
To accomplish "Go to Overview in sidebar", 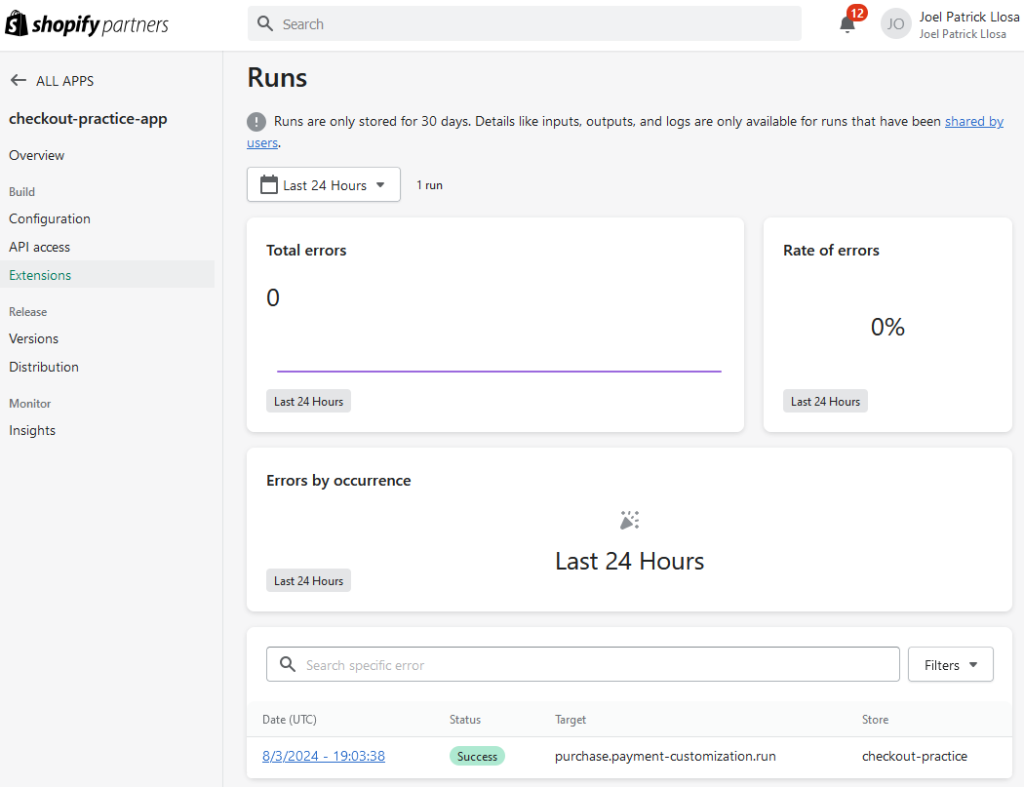I will (37, 155).
